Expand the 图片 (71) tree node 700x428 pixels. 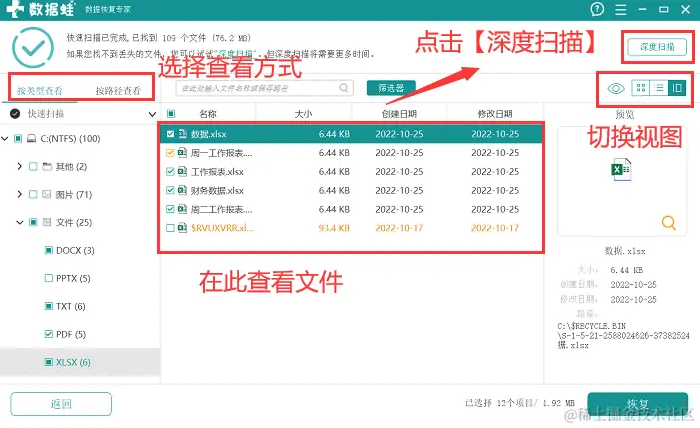pyautogui.click(x=20, y=194)
